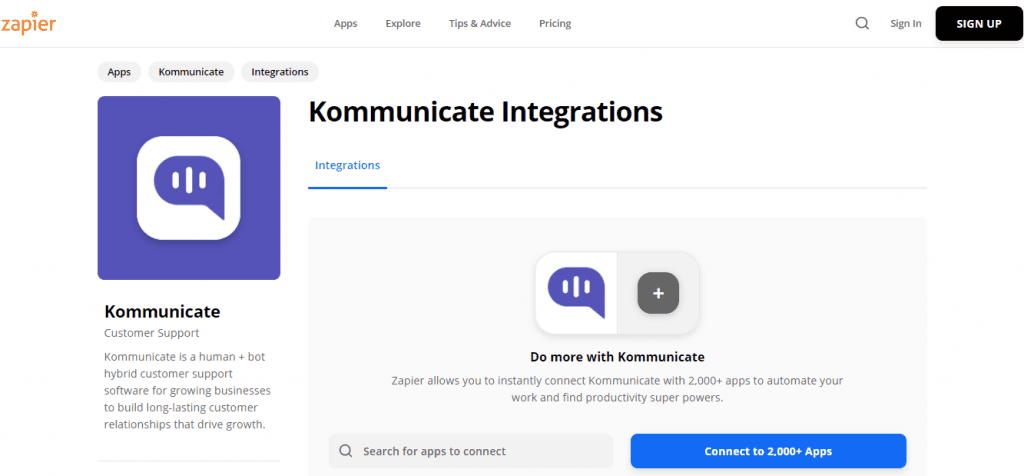Click the Kommunicate chat bubble icon in card
The image size is (1024, 476).
click(x=576, y=293)
